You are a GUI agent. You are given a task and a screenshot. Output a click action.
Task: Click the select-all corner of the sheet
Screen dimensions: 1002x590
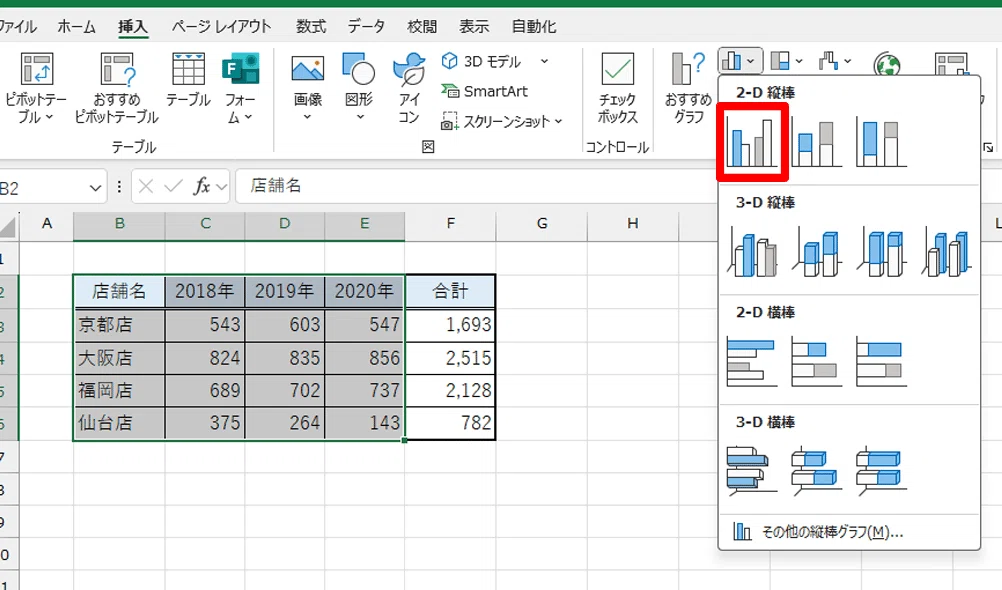pyautogui.click(x=8, y=226)
